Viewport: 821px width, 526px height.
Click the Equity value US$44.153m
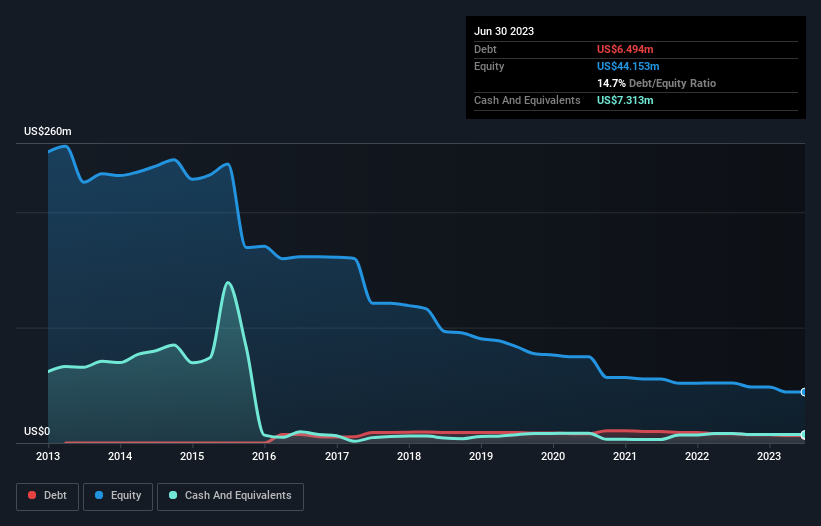pos(628,66)
